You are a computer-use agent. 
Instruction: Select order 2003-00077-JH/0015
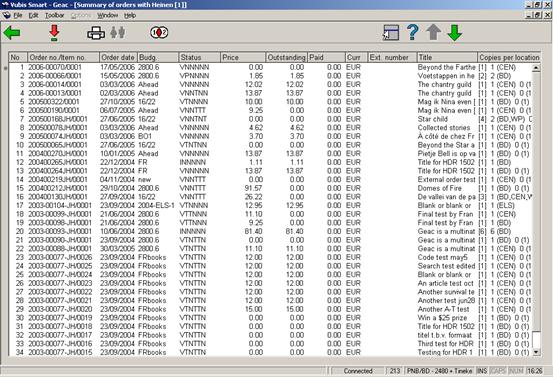(60, 352)
